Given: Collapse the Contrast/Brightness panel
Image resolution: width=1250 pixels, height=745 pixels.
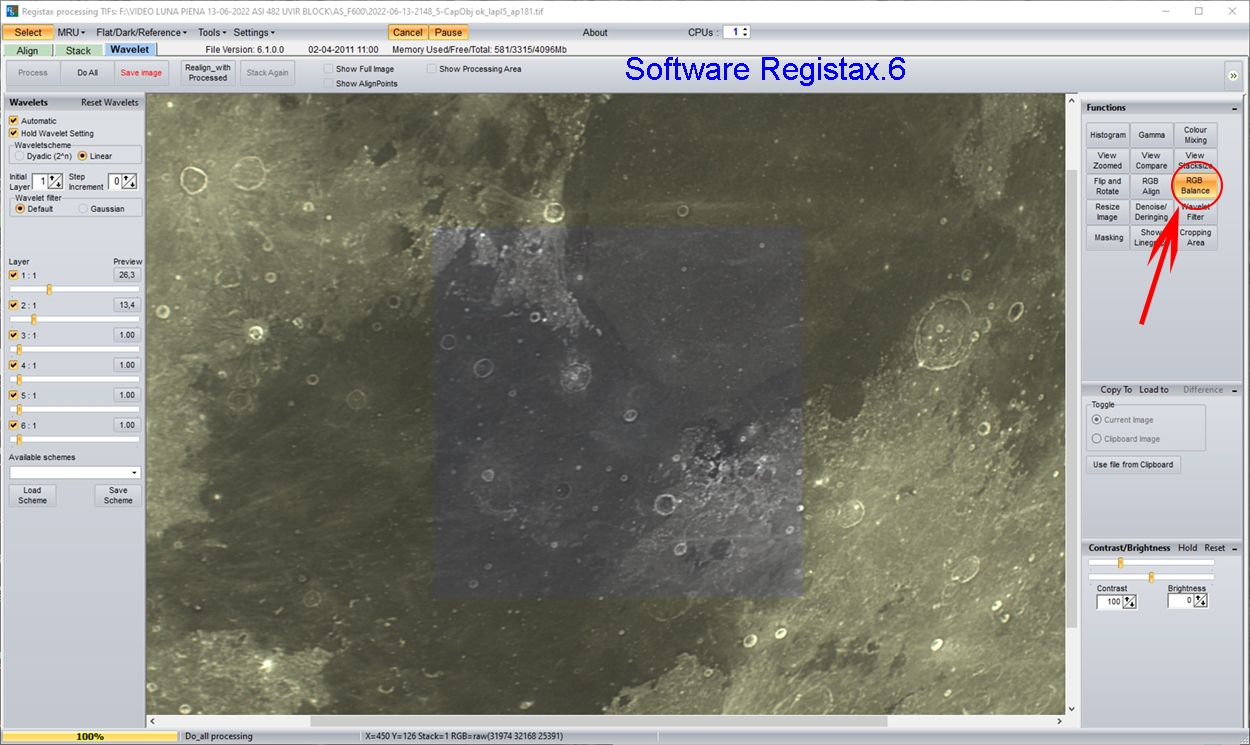Looking at the screenshot, I should pyautogui.click(x=1235, y=548).
